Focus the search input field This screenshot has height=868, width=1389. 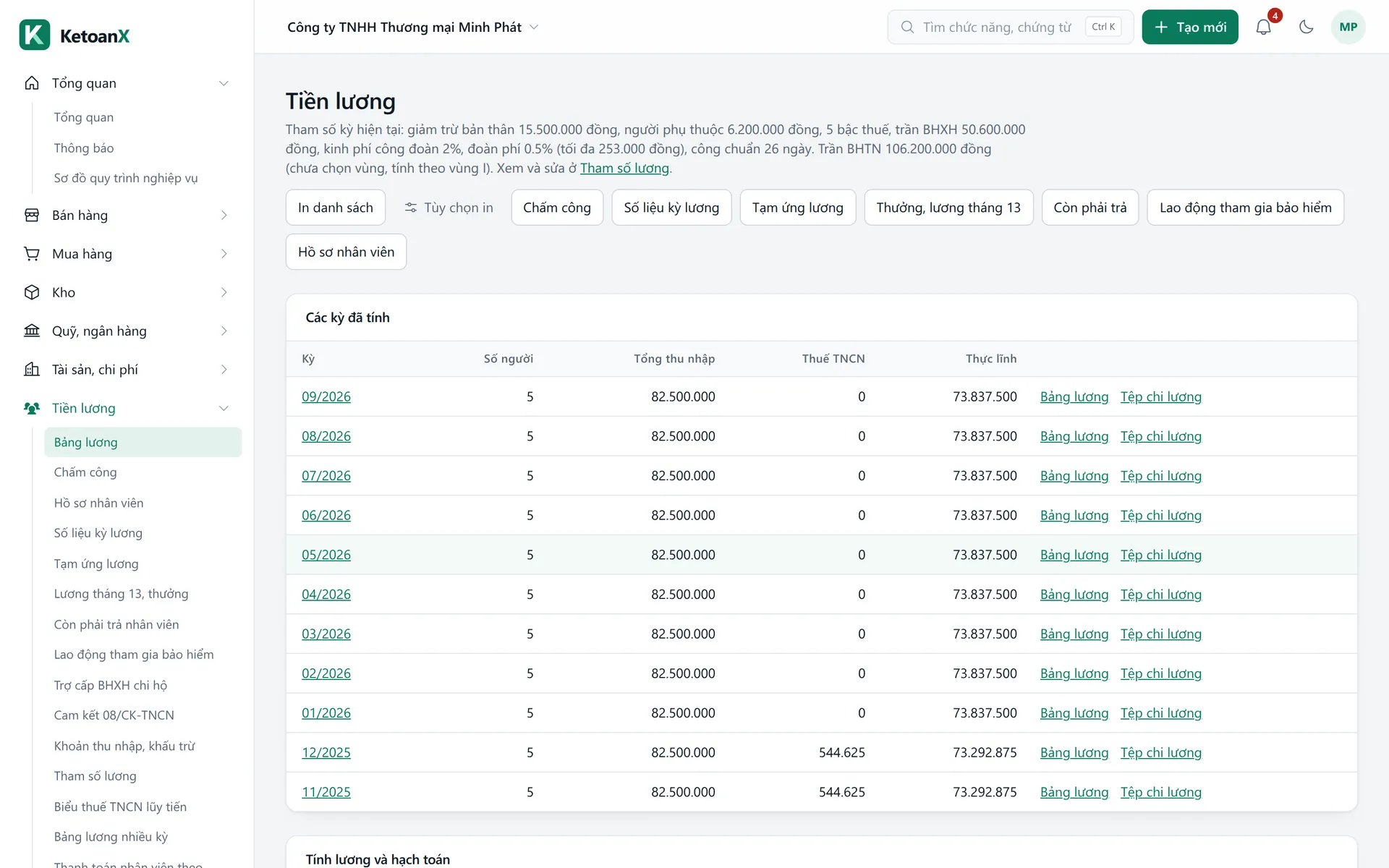[1010, 27]
